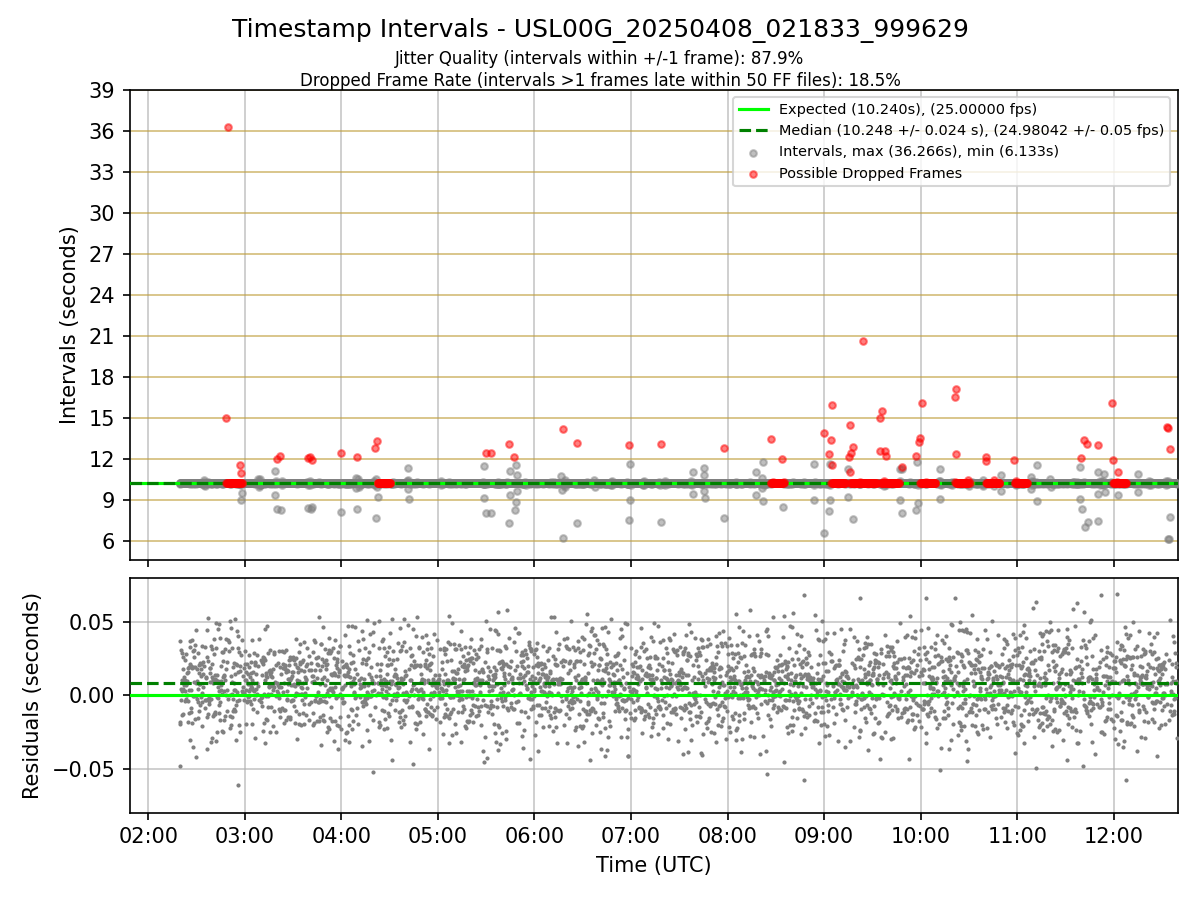The height and width of the screenshot is (900, 1200).
Task: Click the '27' tick on the intervals axis
Action: coord(102,255)
